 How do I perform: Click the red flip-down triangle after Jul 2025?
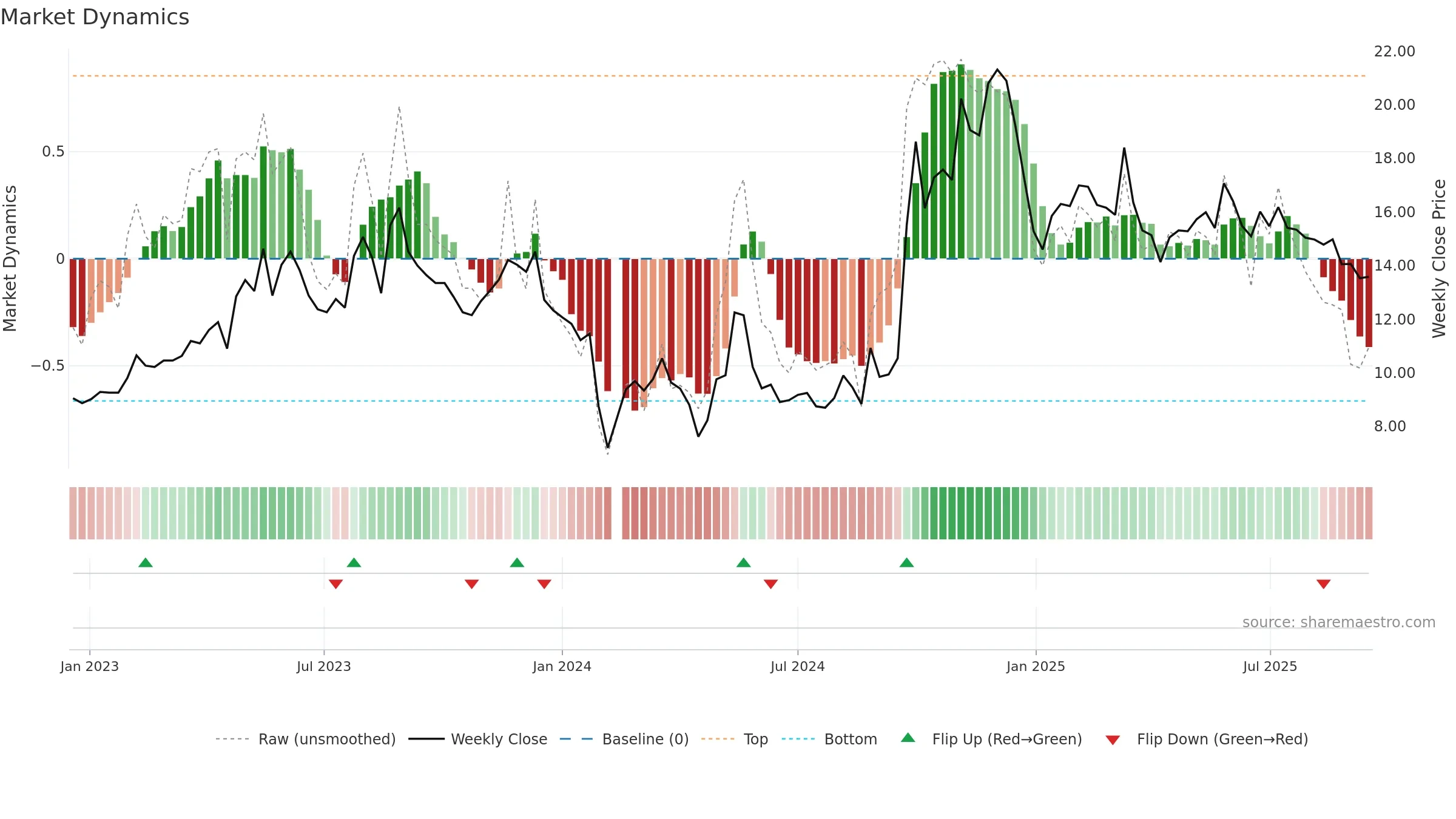tap(1324, 584)
